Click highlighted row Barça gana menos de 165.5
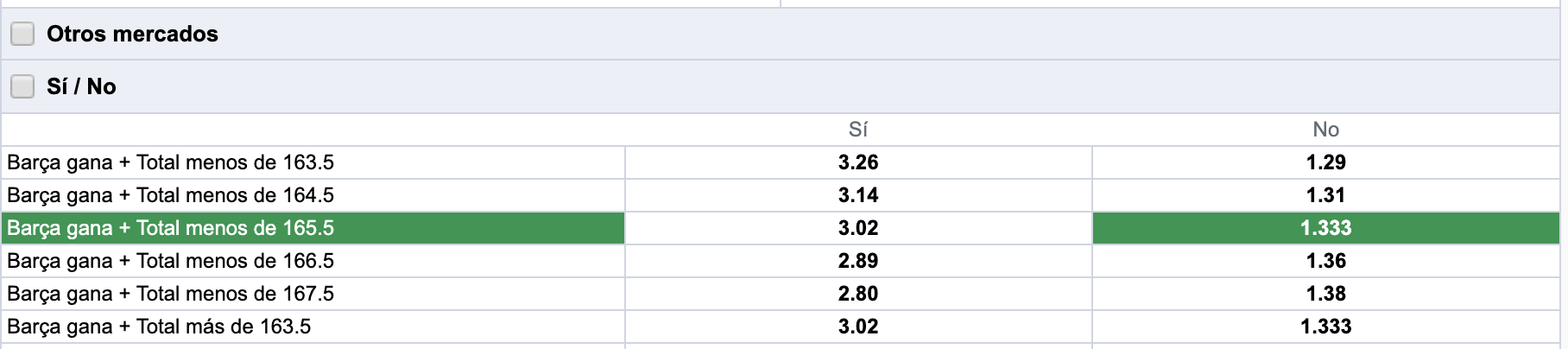 point(313,228)
